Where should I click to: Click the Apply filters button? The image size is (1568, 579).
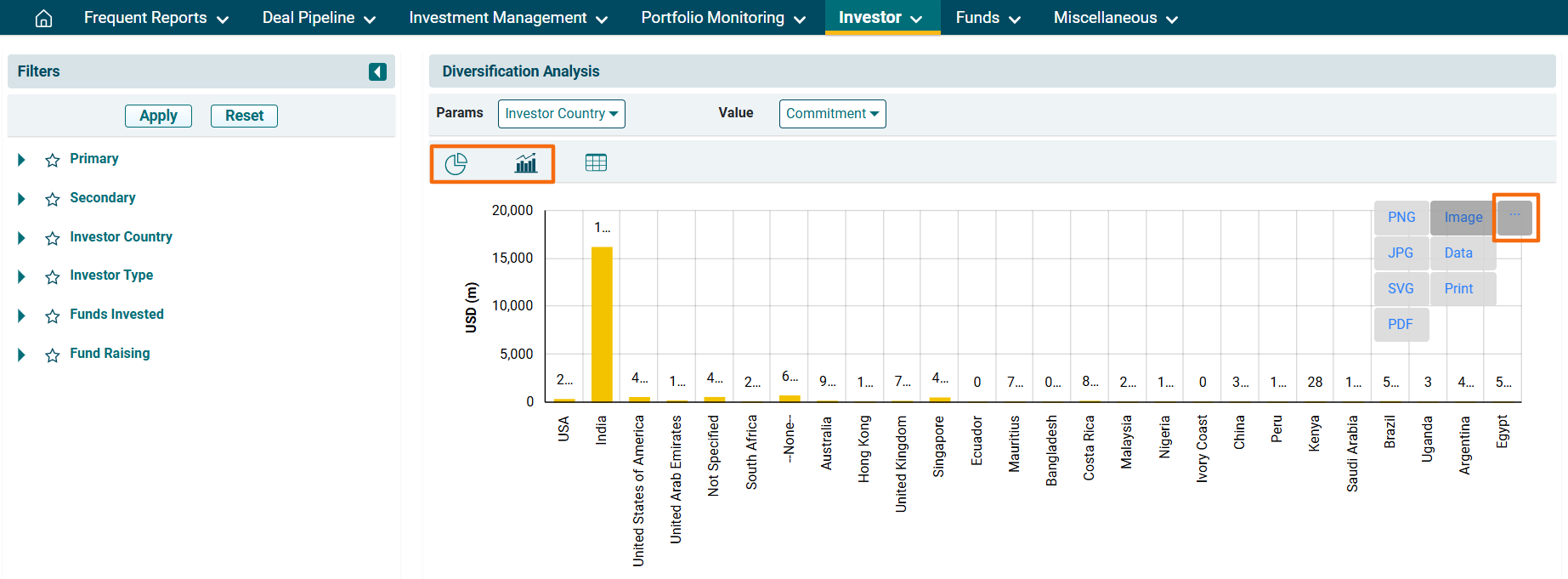158,116
